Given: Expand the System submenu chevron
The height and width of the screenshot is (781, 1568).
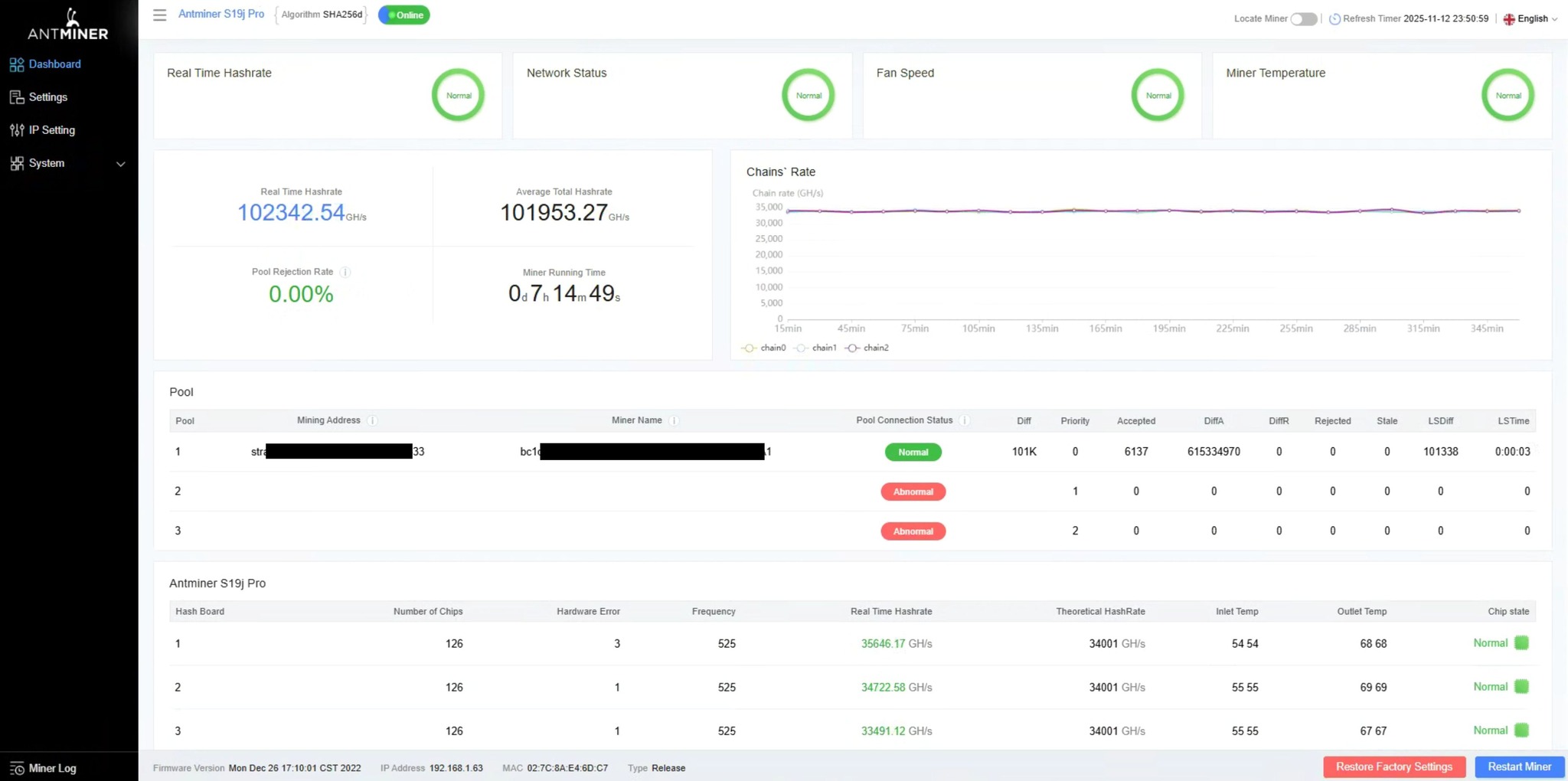Looking at the screenshot, I should tap(120, 164).
